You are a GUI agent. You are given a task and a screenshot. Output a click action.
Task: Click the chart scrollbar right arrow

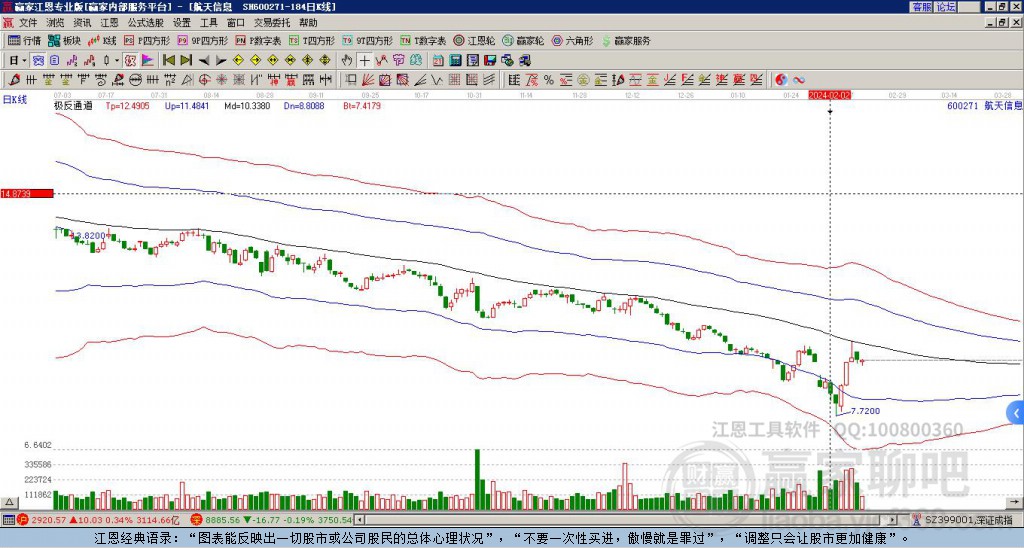(x=893, y=520)
